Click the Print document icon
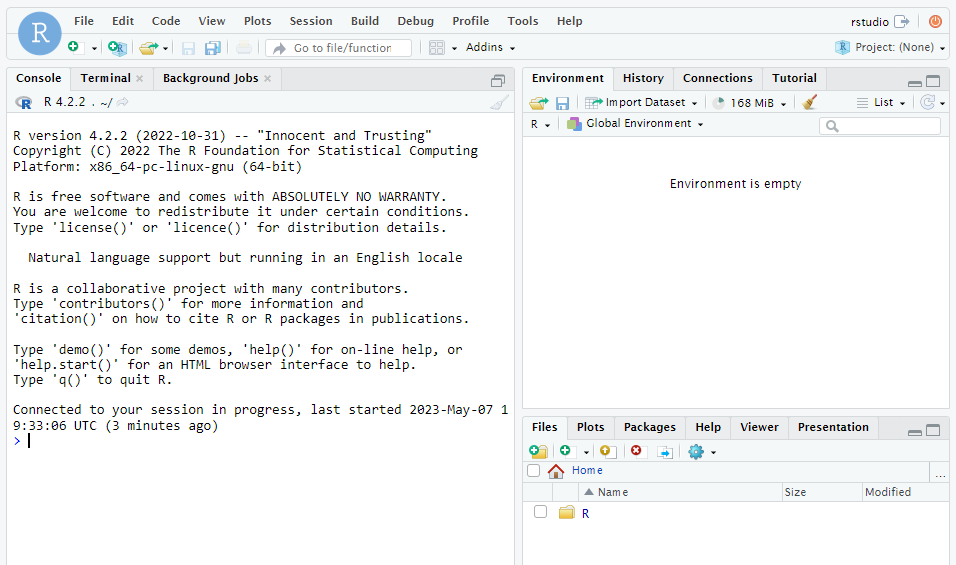Image resolution: width=956 pixels, height=565 pixels. point(244,48)
